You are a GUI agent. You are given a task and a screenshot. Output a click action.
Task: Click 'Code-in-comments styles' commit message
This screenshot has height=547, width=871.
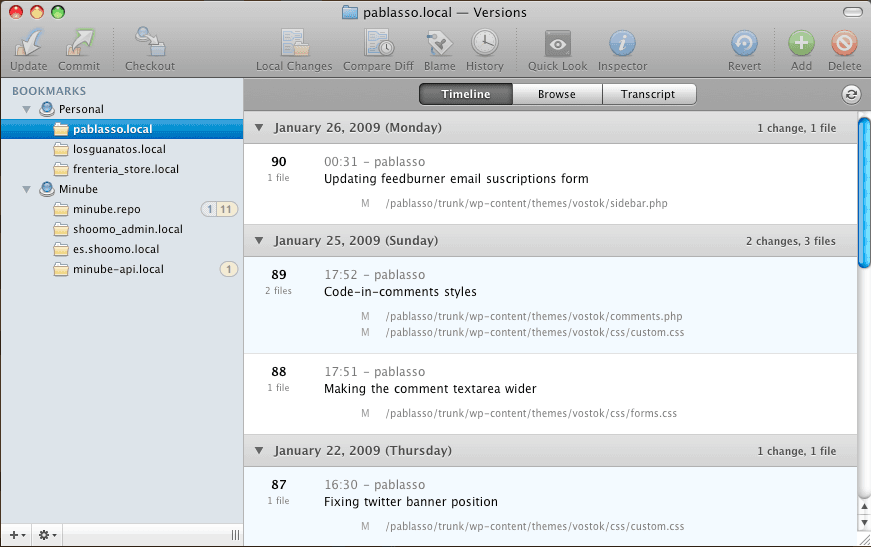[x=400, y=292]
